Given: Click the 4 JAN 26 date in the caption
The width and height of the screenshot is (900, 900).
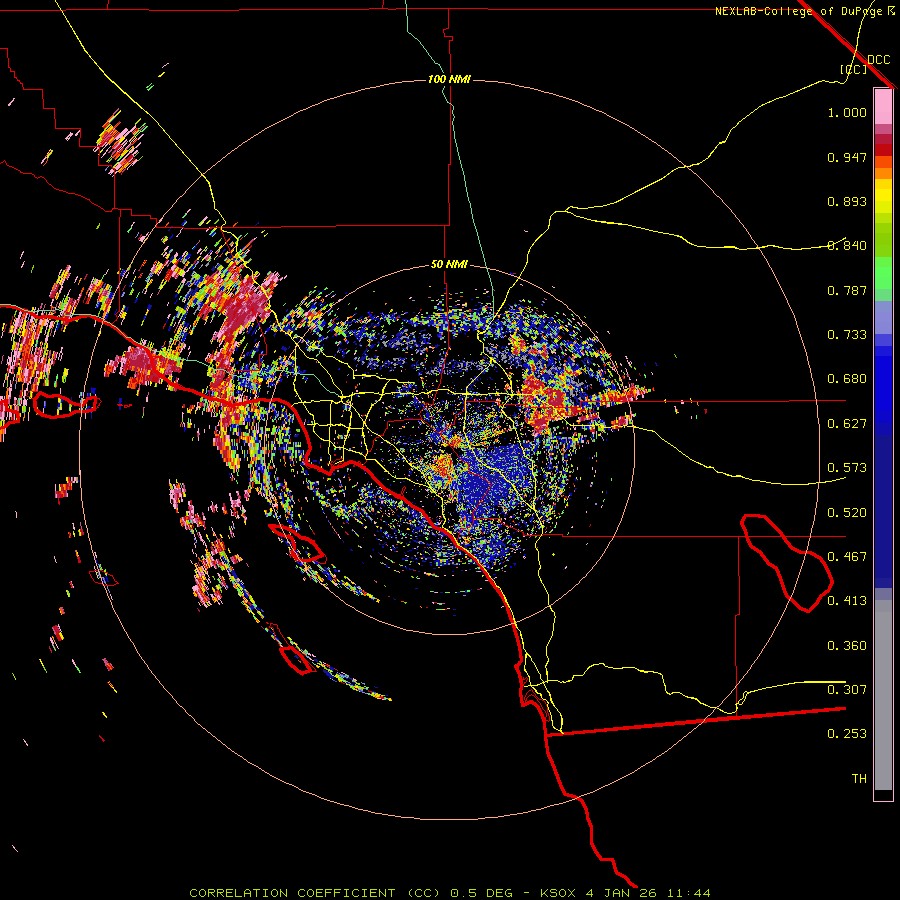Looking at the screenshot, I should (x=621, y=893).
